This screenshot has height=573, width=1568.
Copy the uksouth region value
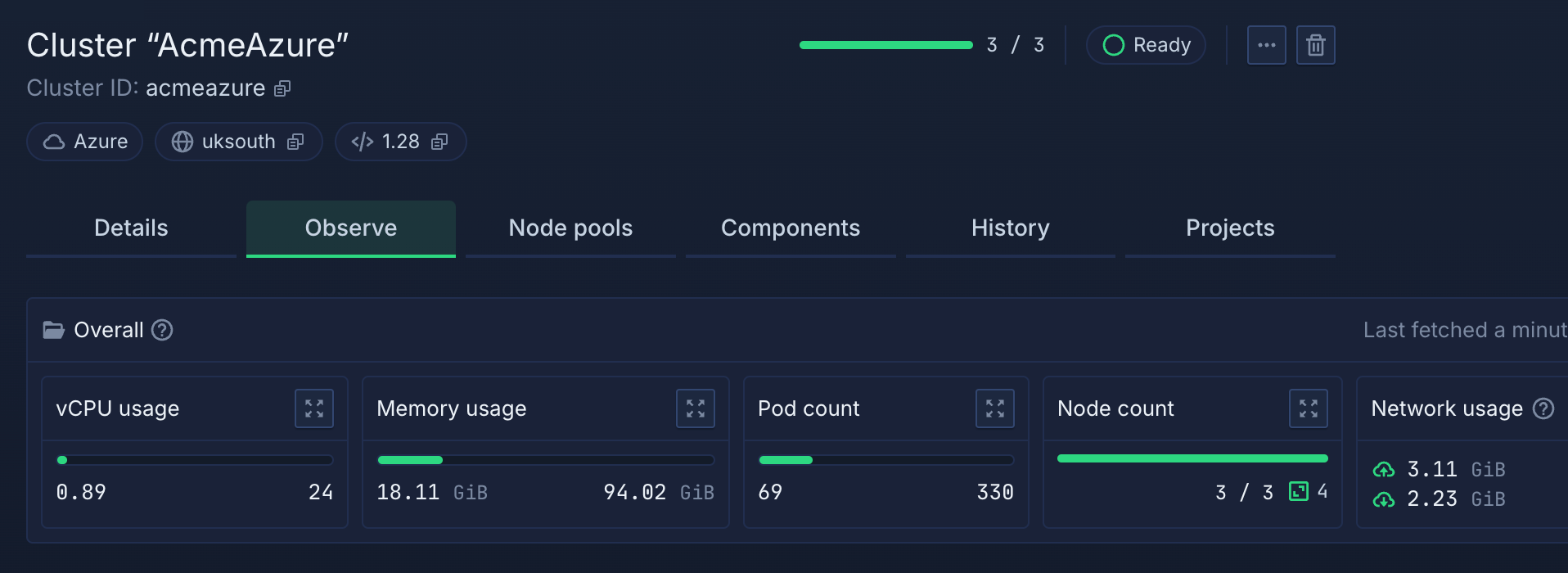pos(295,142)
